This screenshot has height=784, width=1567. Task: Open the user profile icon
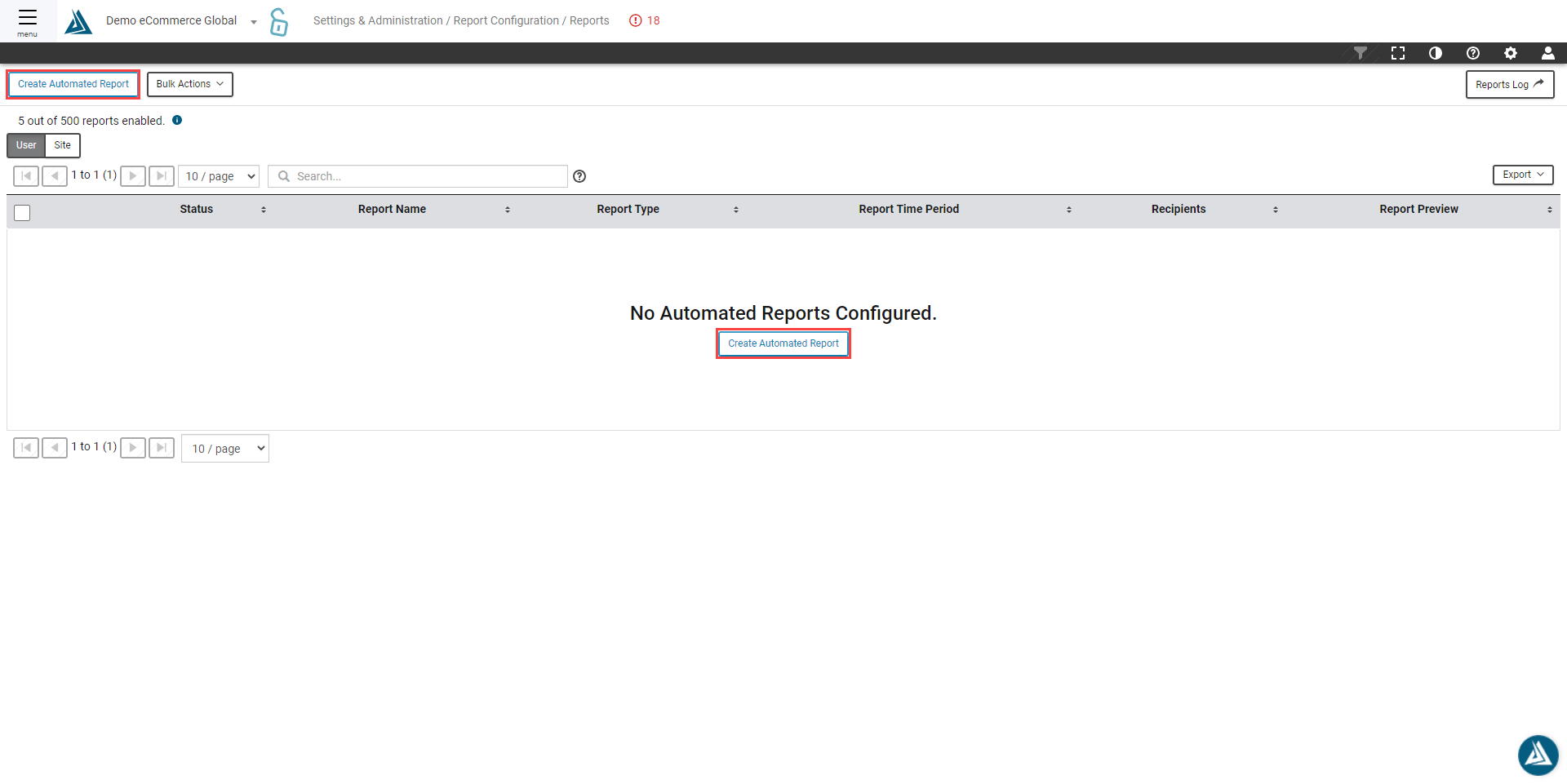tap(1548, 53)
